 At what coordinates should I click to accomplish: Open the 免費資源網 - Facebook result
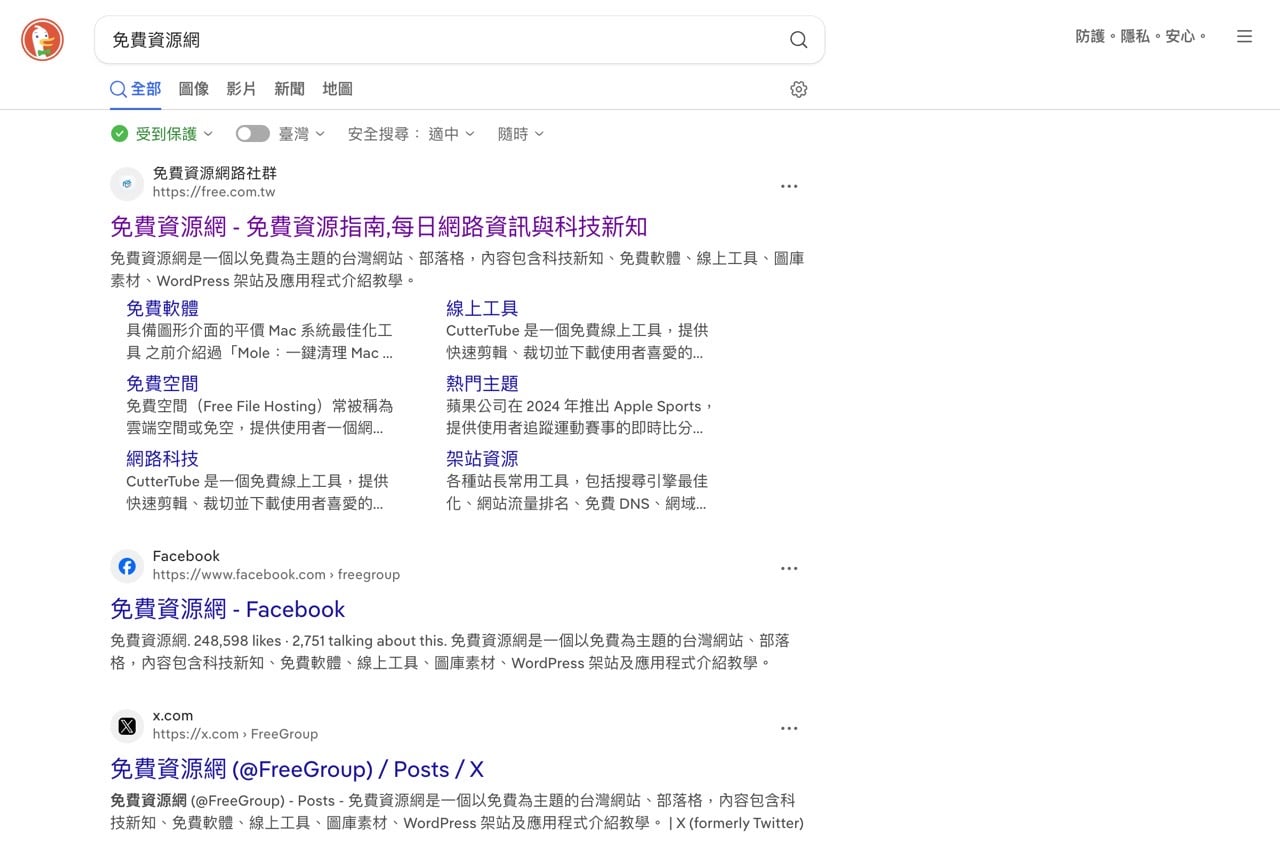pyautogui.click(x=227, y=609)
